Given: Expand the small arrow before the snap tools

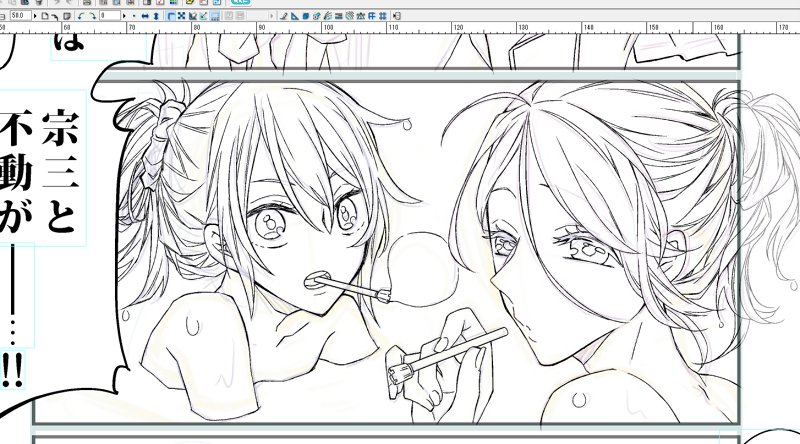Looking at the screenshot, I should pyautogui.click(x=271, y=16).
